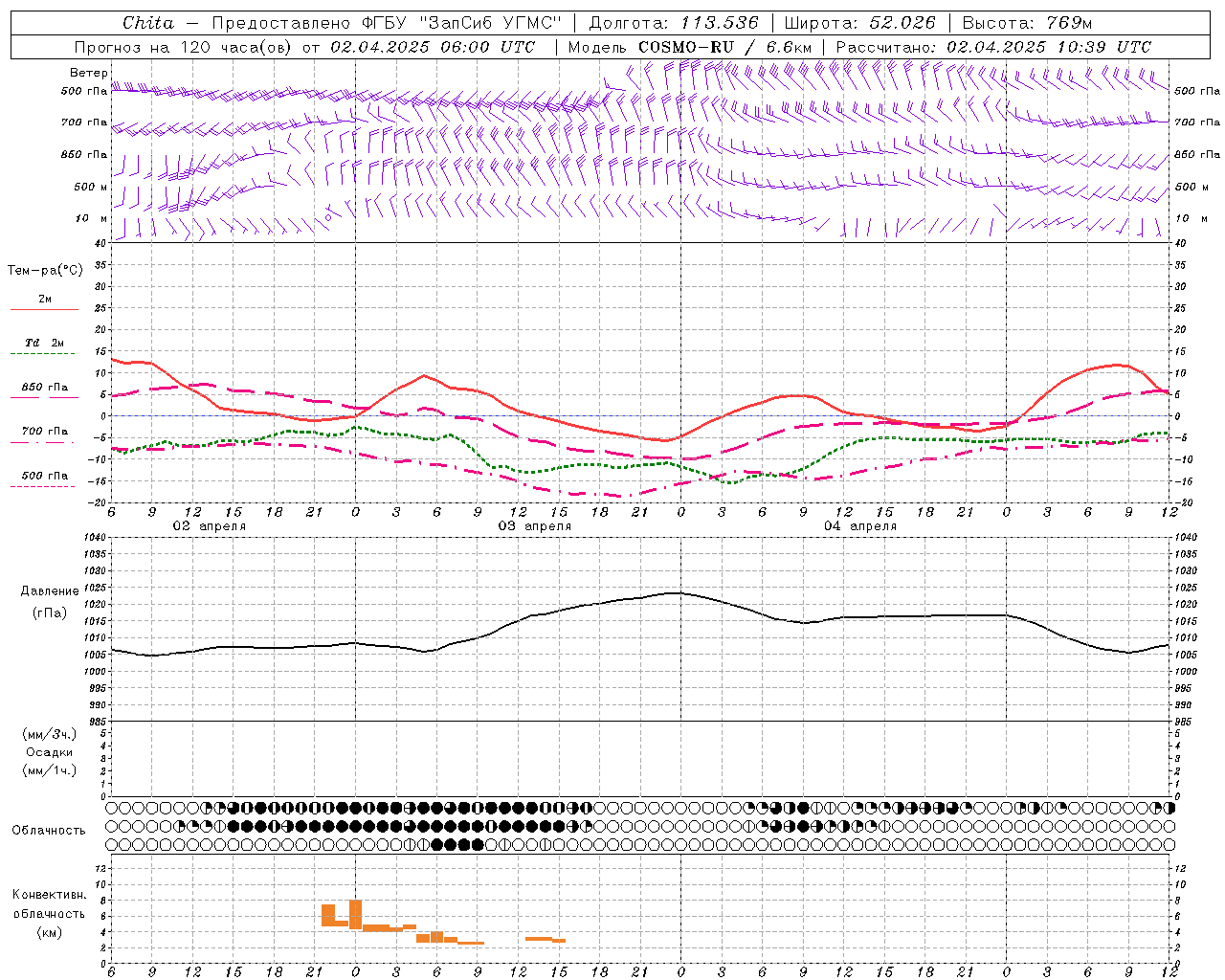
Task: Click the red 2м temperature legend line
Action: coord(44,309)
